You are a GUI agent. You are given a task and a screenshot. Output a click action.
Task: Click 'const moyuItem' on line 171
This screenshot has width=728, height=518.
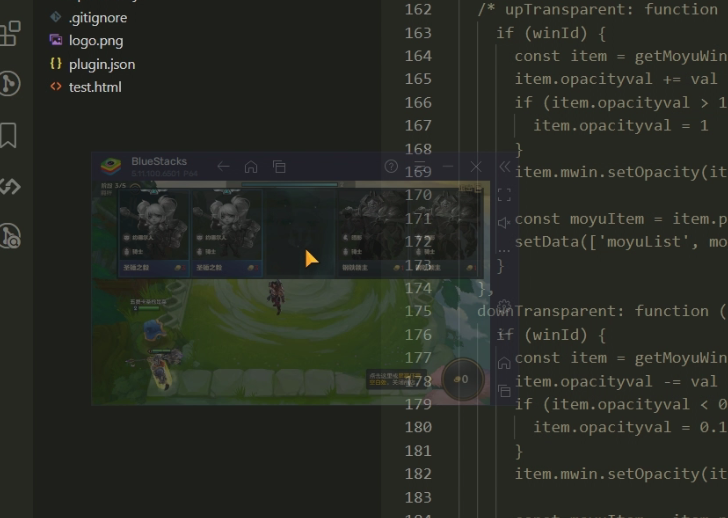tap(579, 219)
